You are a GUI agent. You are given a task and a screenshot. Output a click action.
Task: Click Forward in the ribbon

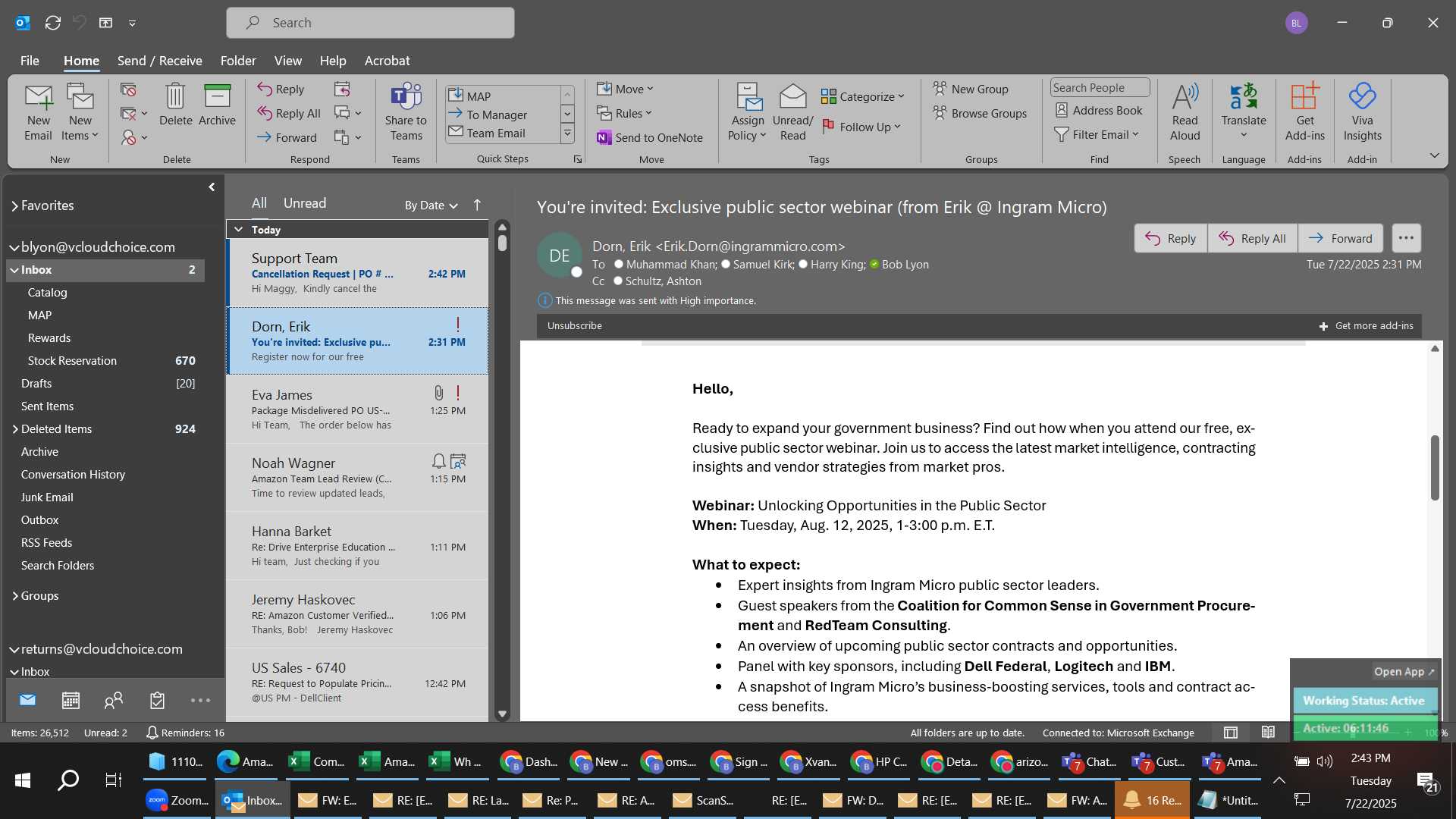pyautogui.click(x=287, y=137)
